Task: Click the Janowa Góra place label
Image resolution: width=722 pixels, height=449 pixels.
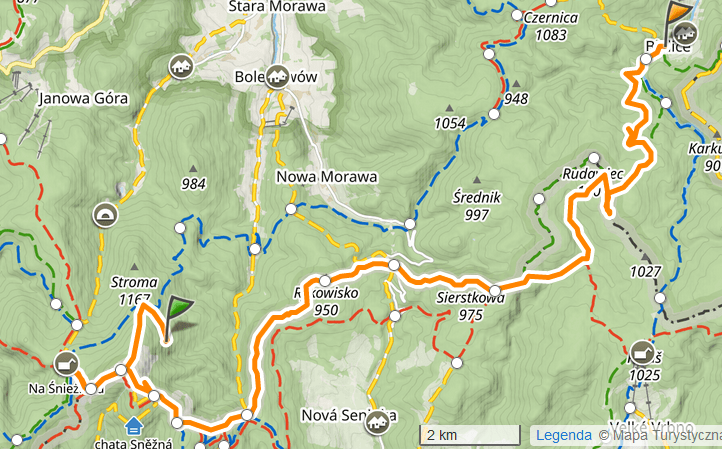Action: 83,99
